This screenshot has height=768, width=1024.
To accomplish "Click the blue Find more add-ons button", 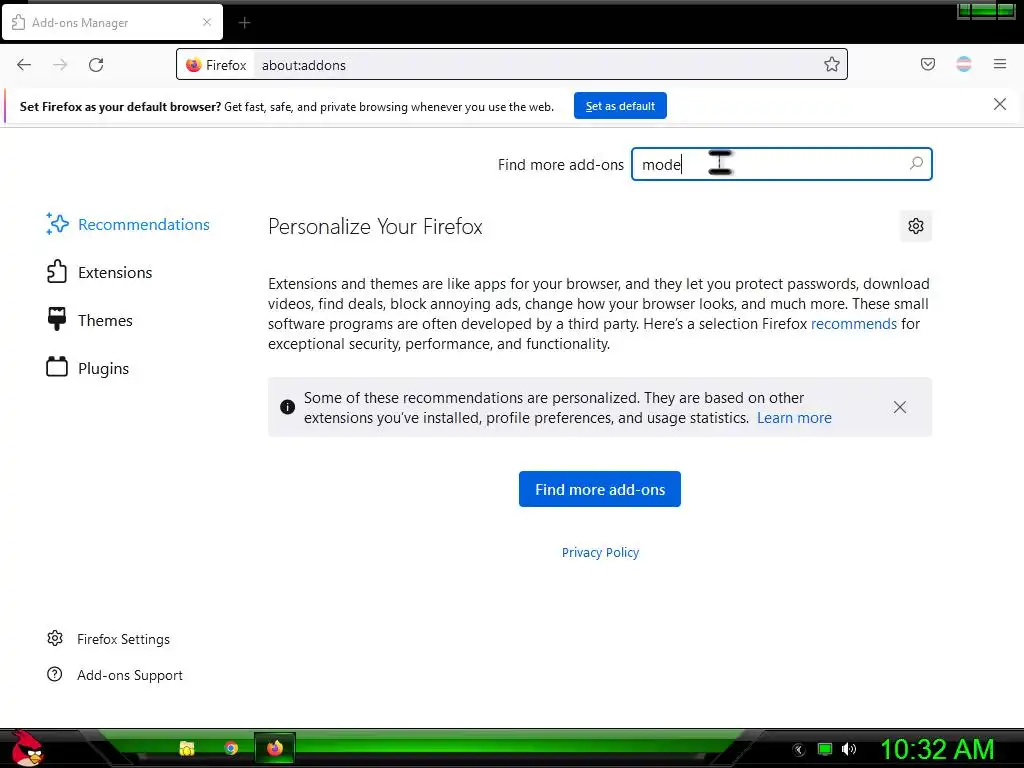I will [x=600, y=489].
